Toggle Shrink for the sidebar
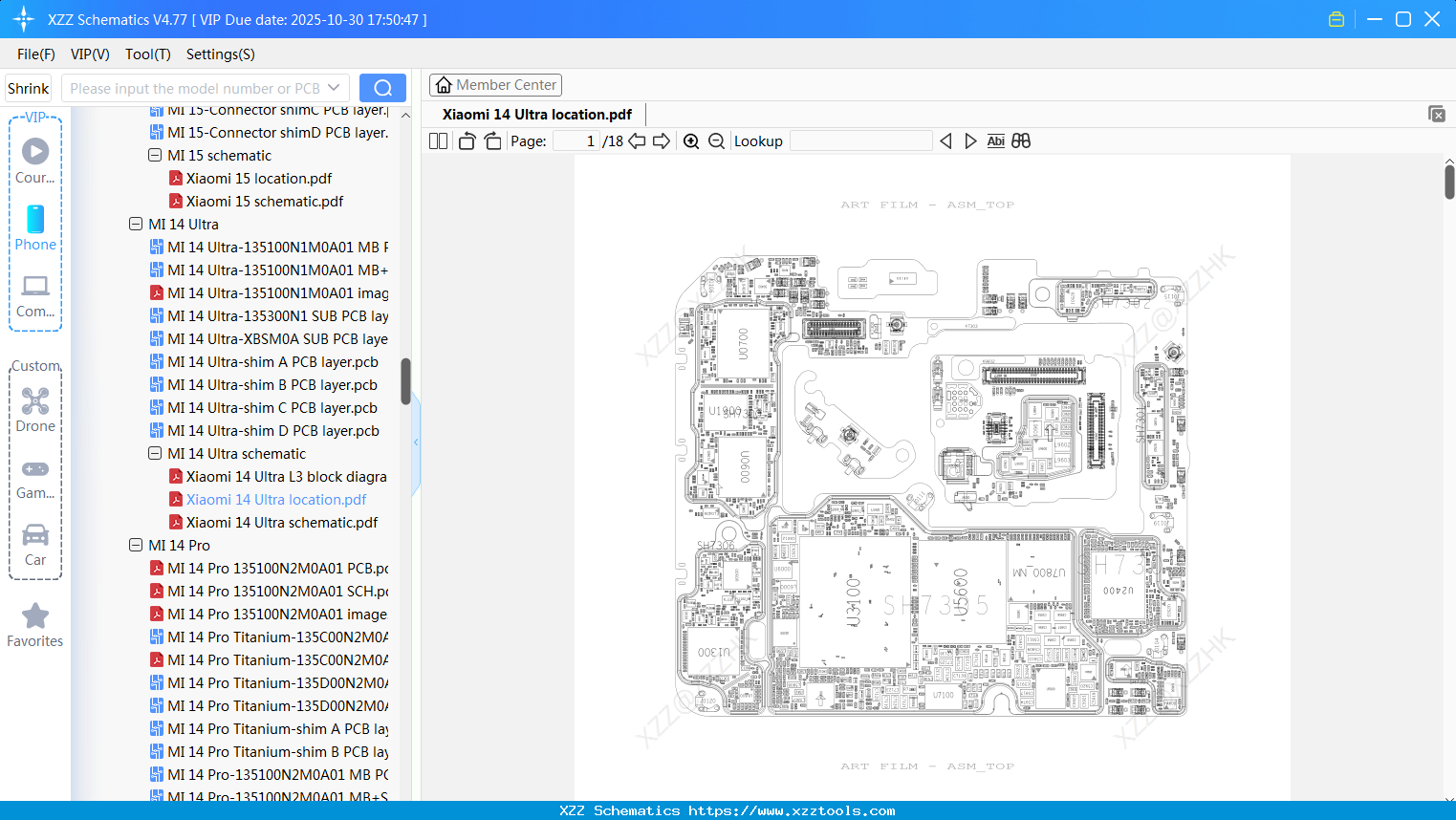Viewport: 1456px width, 820px height. (28, 88)
